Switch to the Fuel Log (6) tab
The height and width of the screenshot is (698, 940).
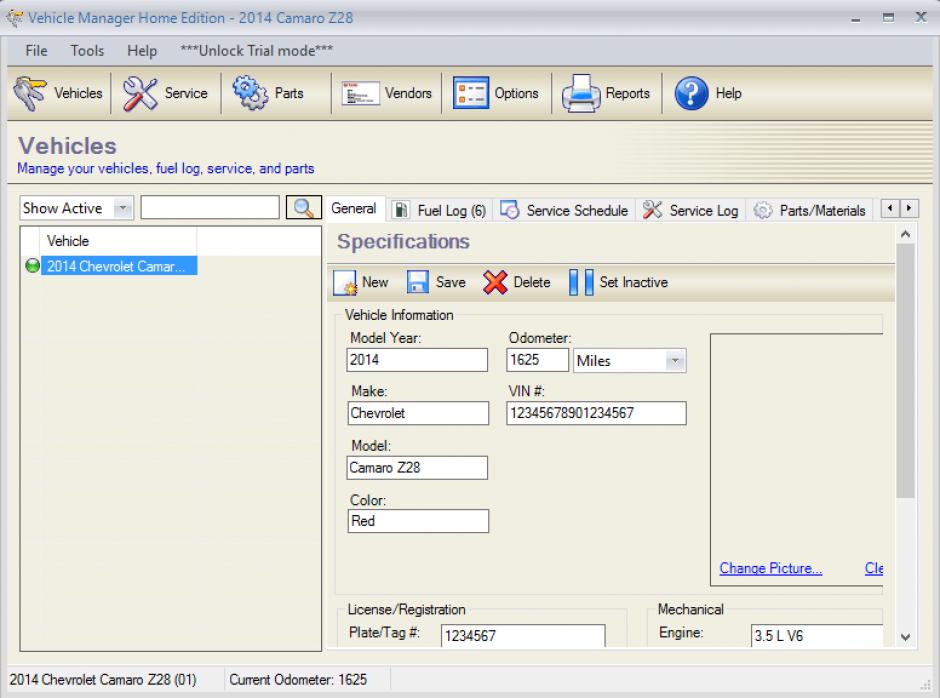[440, 210]
